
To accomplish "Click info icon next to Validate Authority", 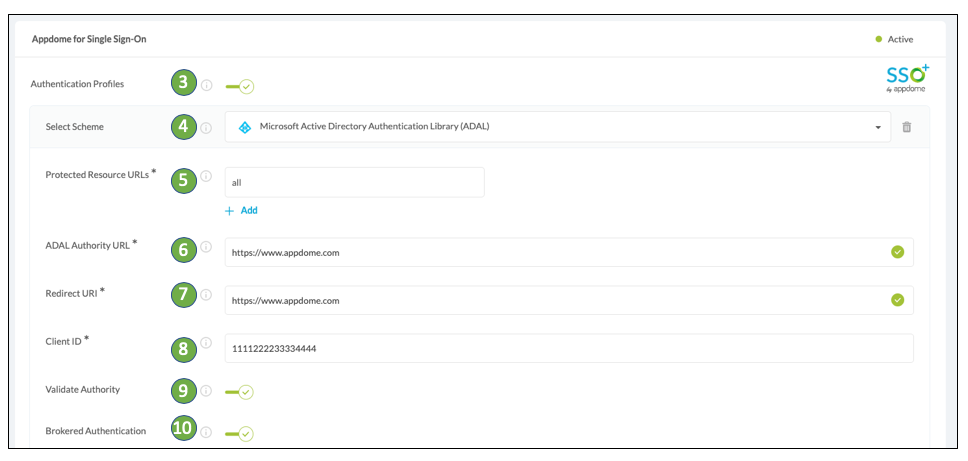I will (x=207, y=391).
